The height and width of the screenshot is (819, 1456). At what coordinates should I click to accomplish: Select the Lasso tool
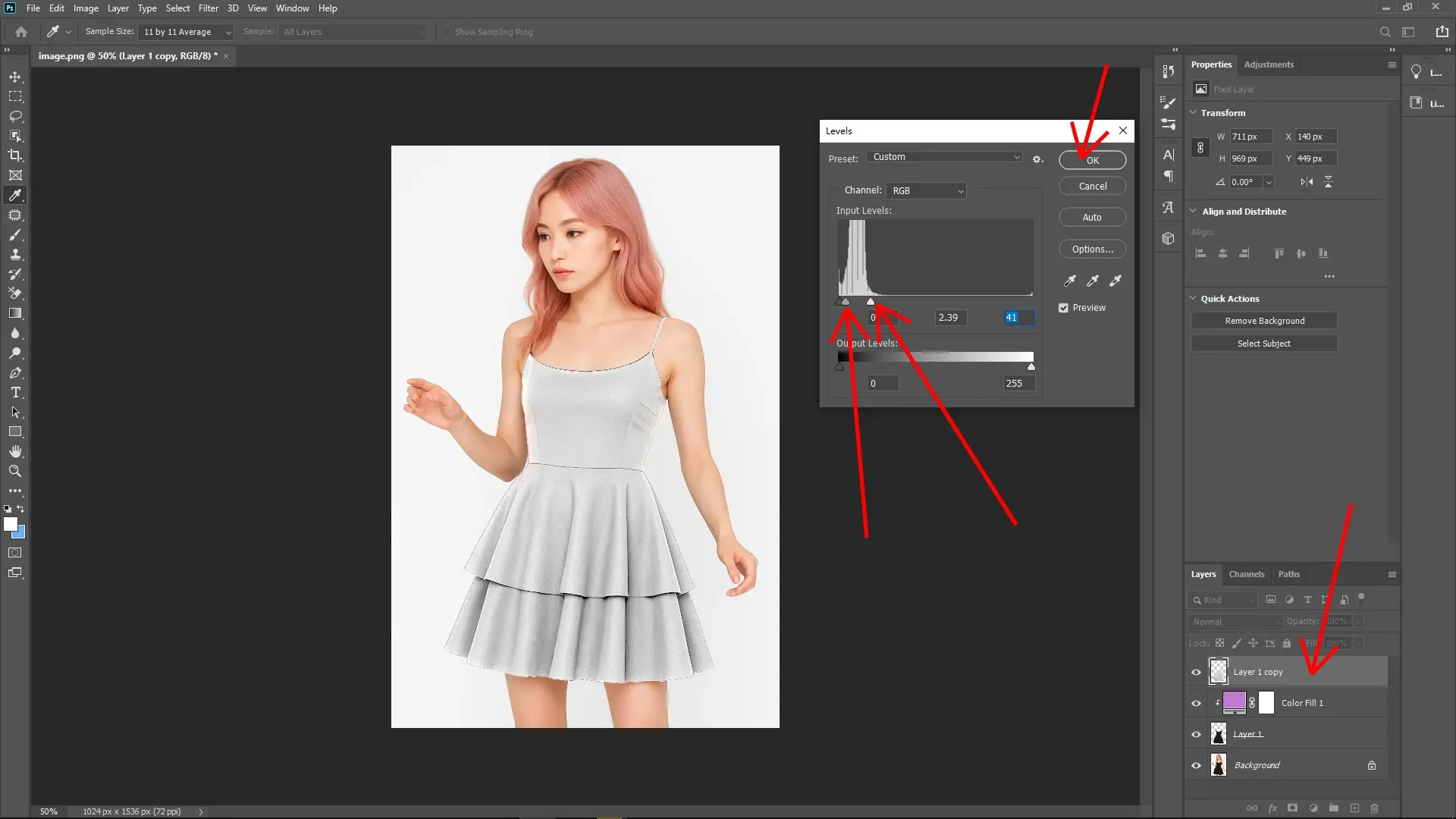tap(15, 116)
